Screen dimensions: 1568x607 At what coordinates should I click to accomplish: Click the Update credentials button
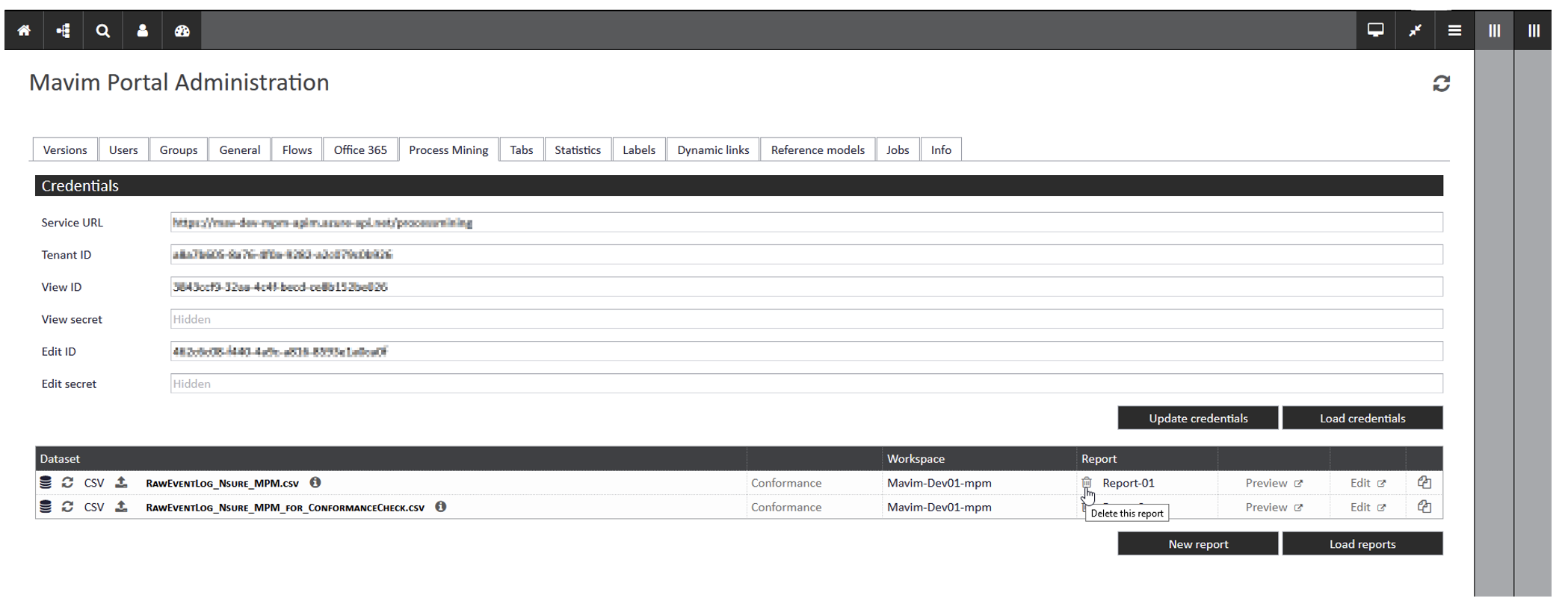pos(1198,418)
